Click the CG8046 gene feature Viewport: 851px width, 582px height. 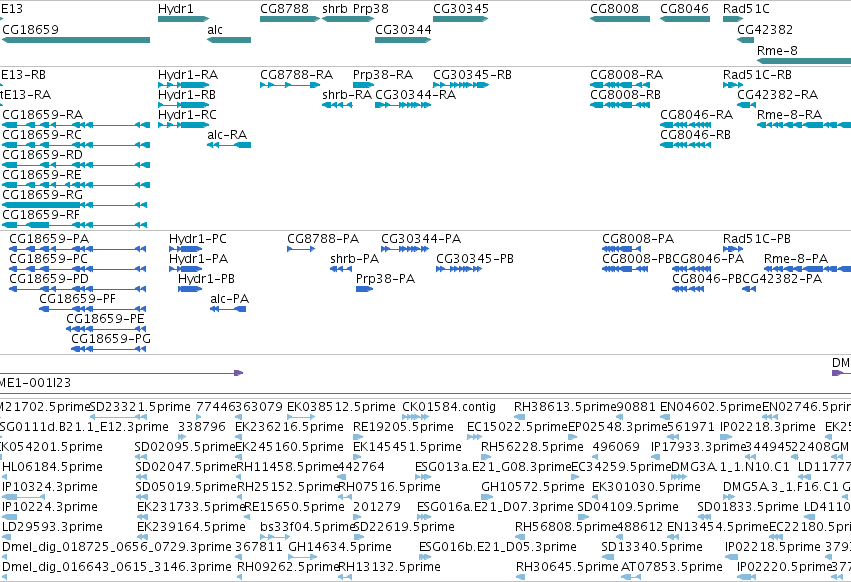[684, 19]
